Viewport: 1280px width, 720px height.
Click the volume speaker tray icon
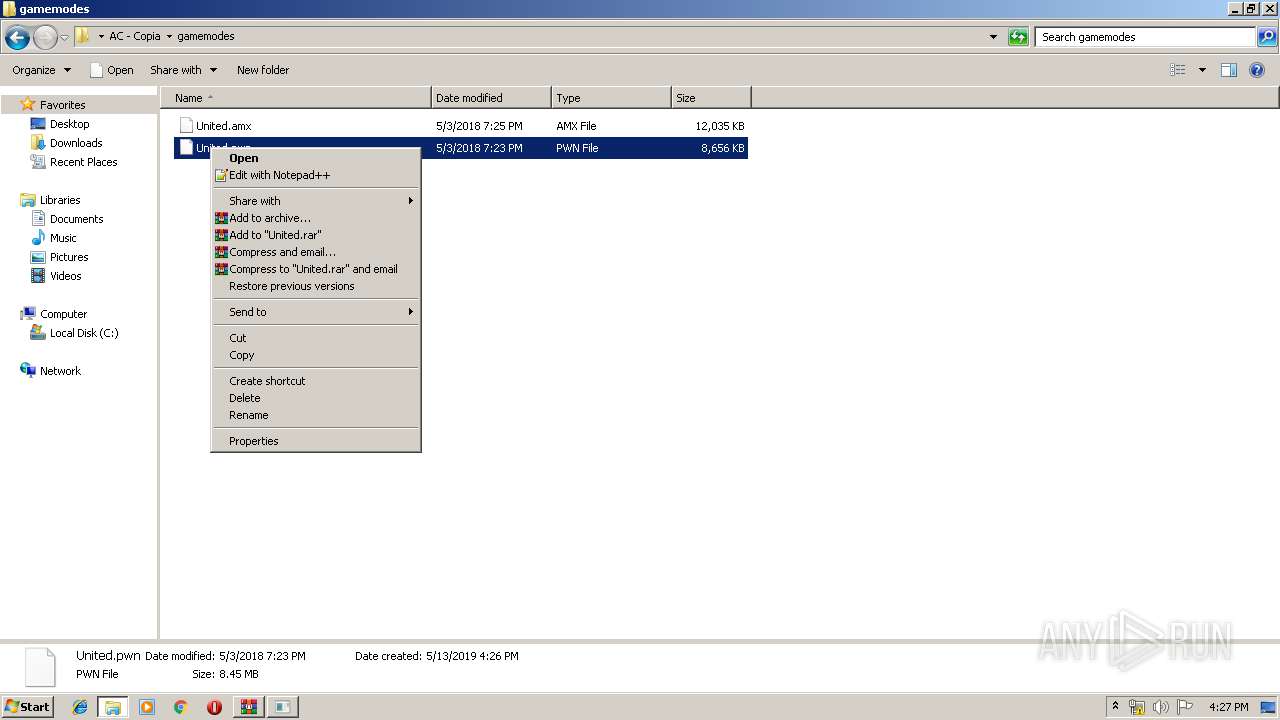(1161, 707)
